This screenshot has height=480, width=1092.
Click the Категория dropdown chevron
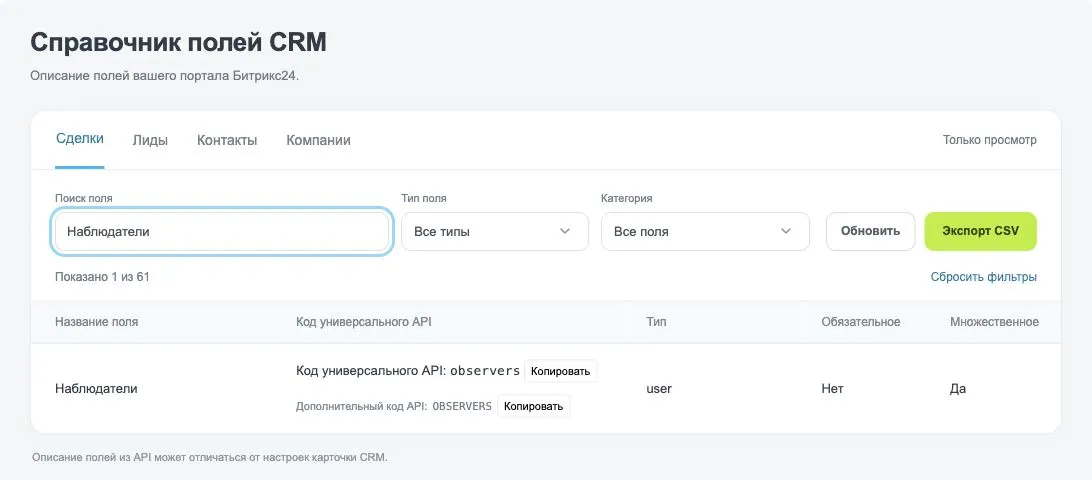click(786, 231)
